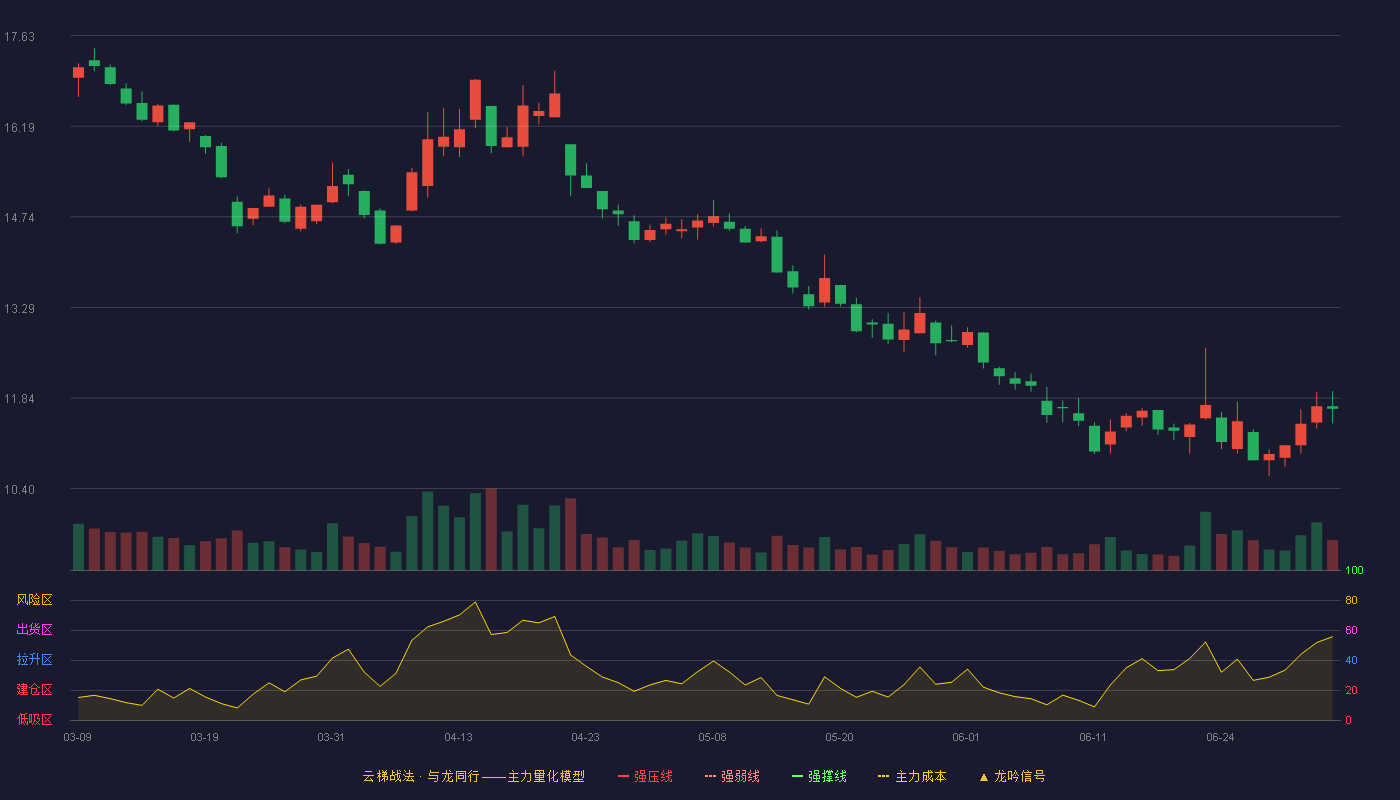Click the 17.63 price axis label

tap(19, 37)
